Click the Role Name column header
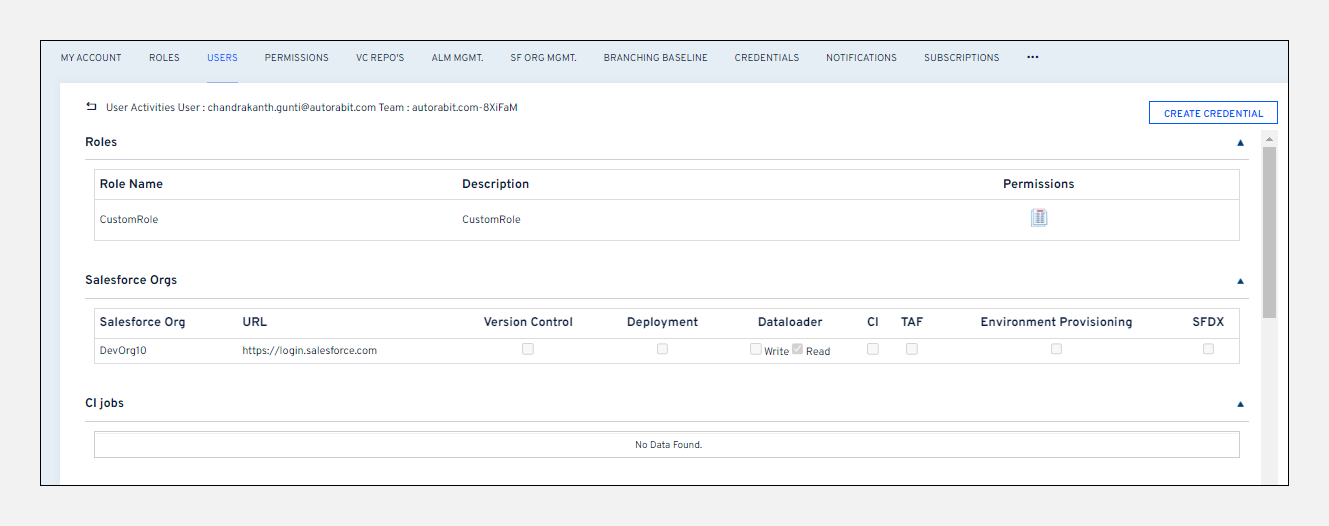This screenshot has height=526, width=1329. [131, 184]
